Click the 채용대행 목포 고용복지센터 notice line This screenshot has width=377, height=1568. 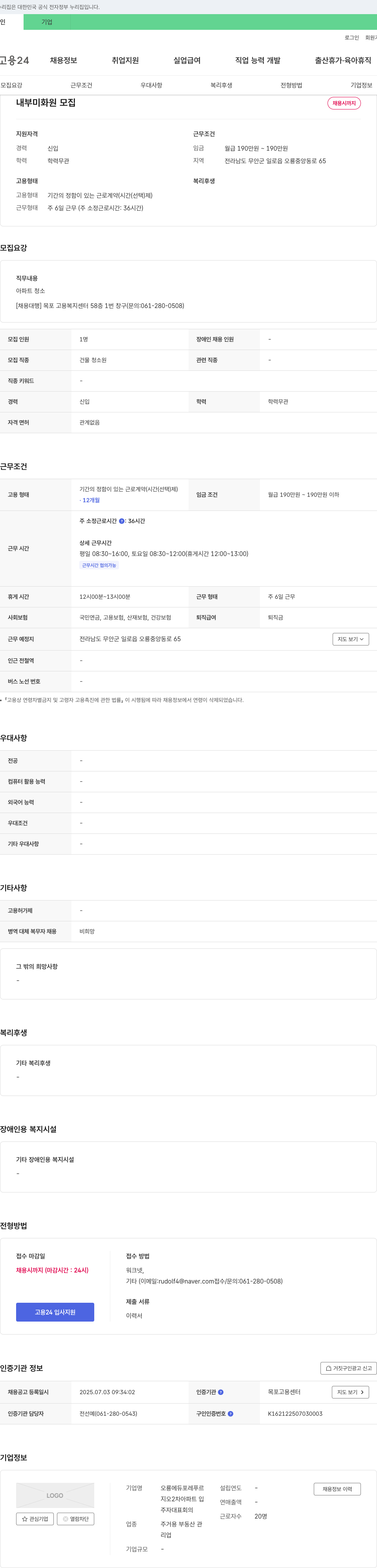100,306
